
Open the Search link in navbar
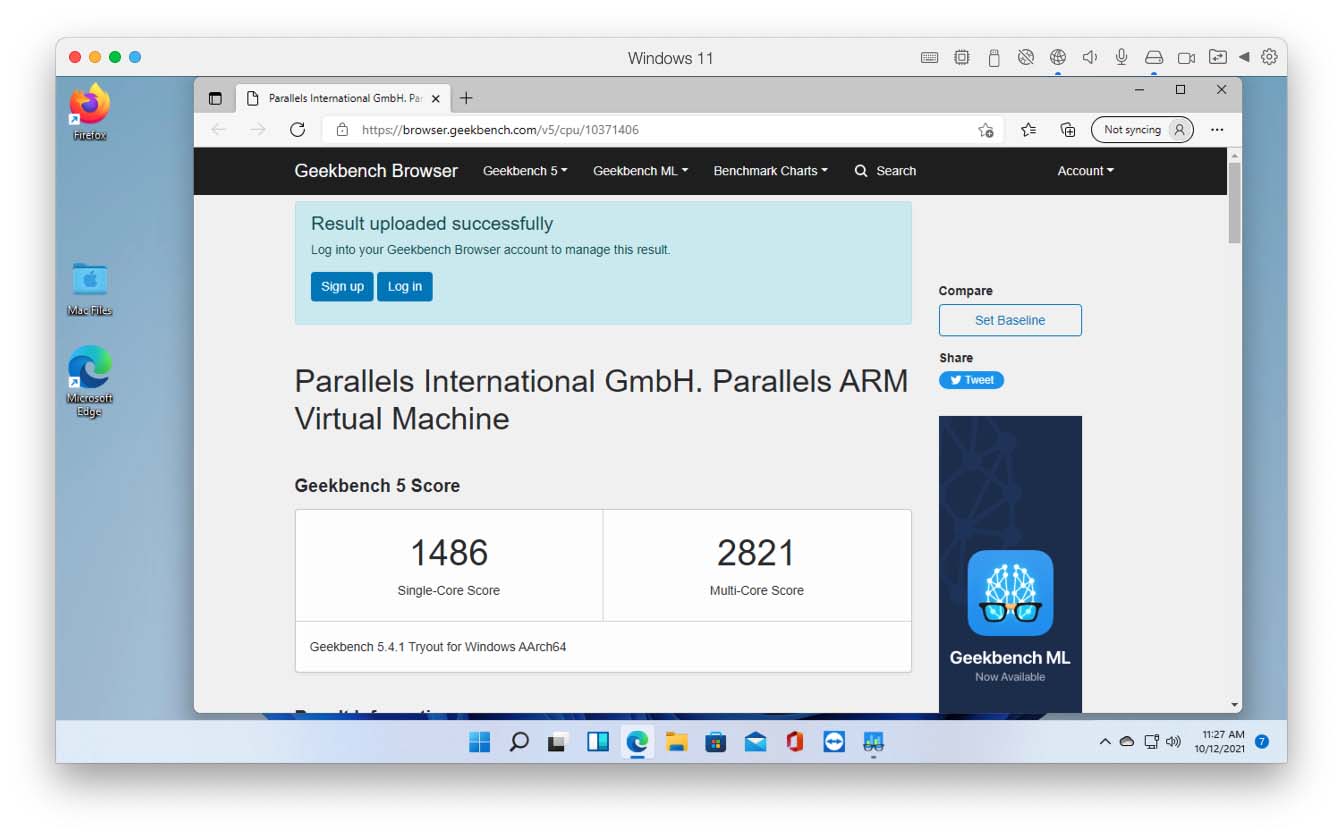pyautogui.click(x=885, y=171)
